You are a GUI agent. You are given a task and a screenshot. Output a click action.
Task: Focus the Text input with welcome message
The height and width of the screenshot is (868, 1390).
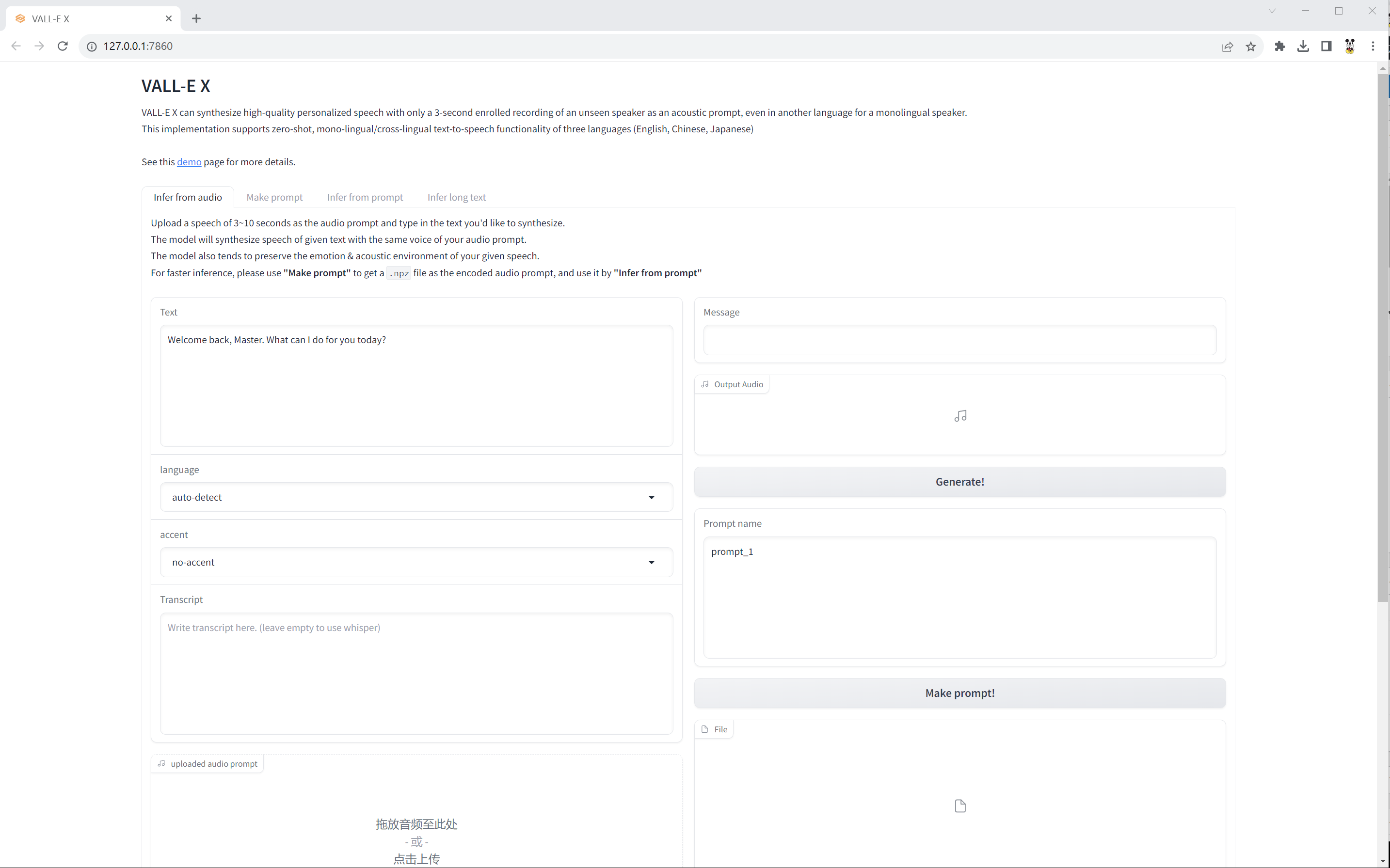(x=416, y=386)
